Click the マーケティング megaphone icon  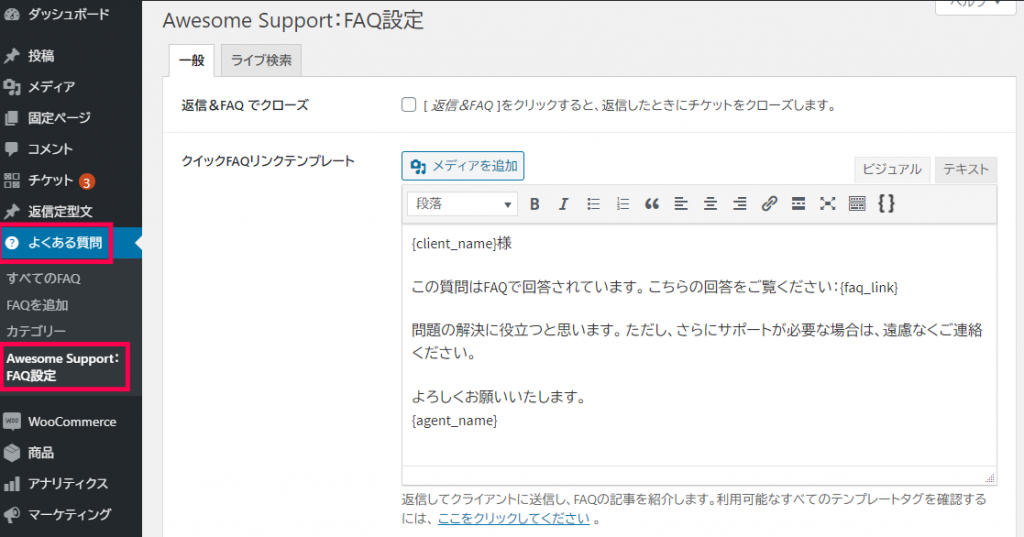pyautogui.click(x=12, y=515)
